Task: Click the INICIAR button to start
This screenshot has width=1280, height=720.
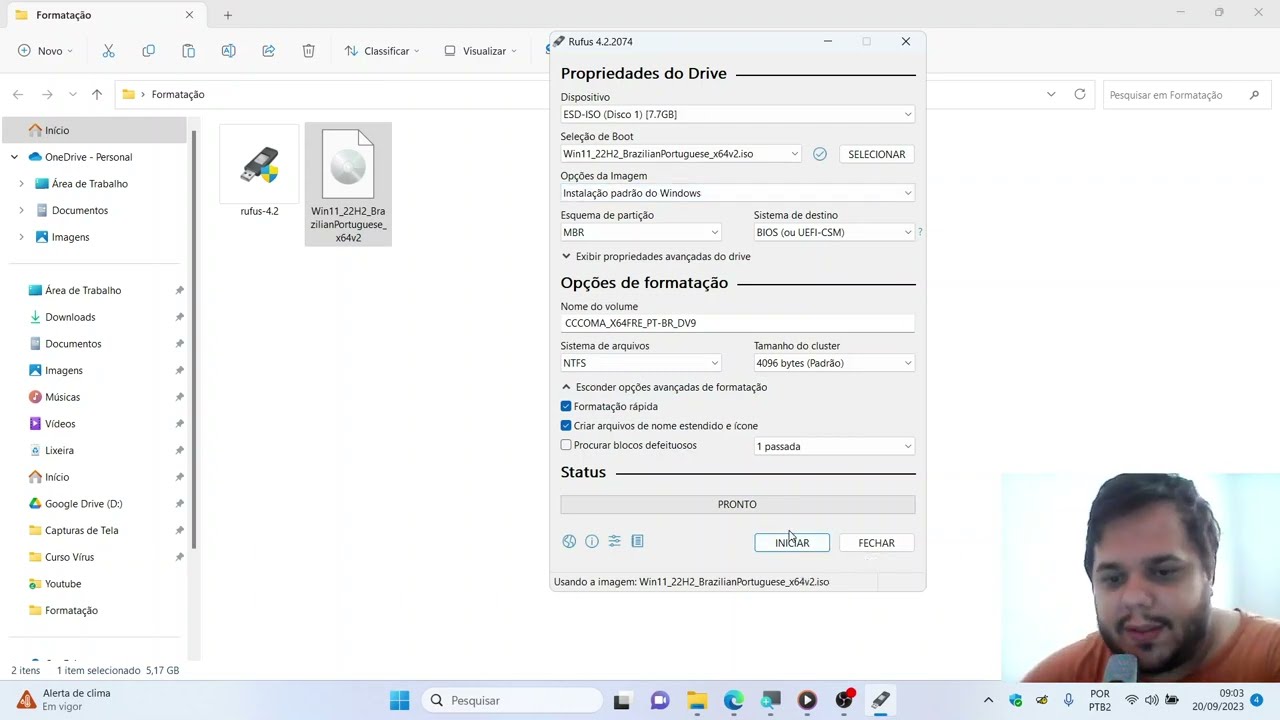Action: pos(792,543)
